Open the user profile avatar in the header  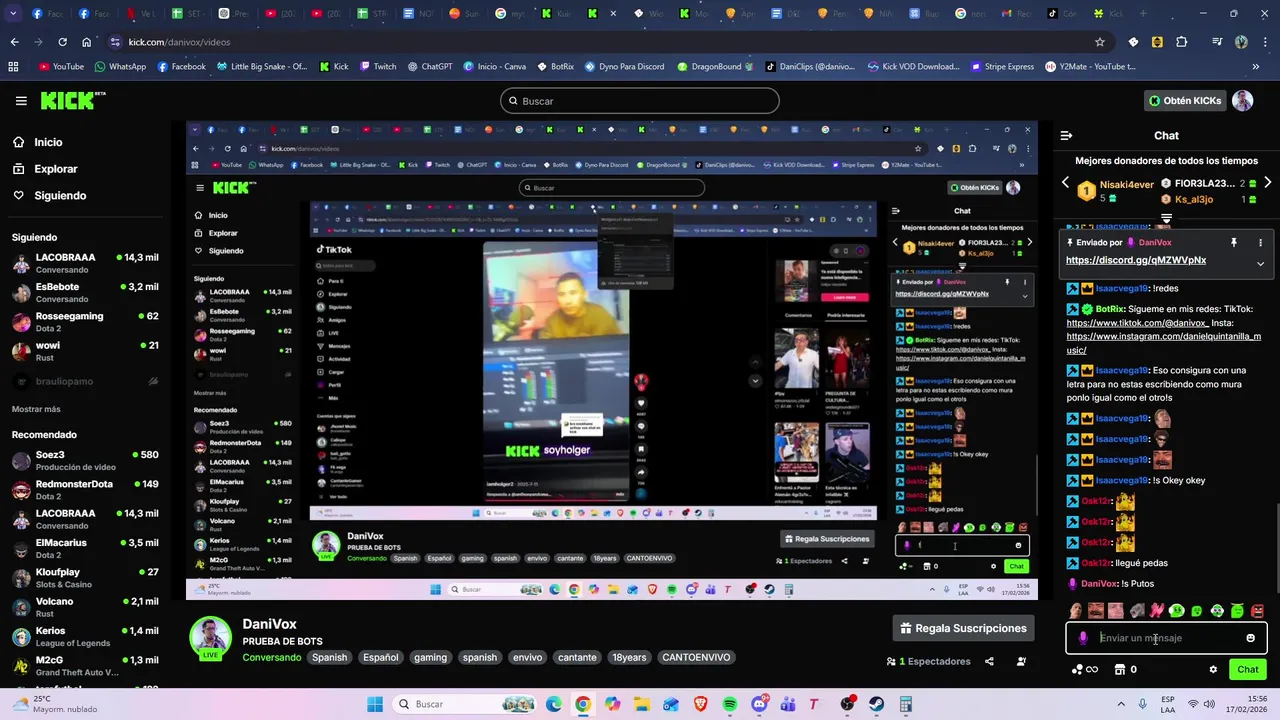click(1242, 101)
